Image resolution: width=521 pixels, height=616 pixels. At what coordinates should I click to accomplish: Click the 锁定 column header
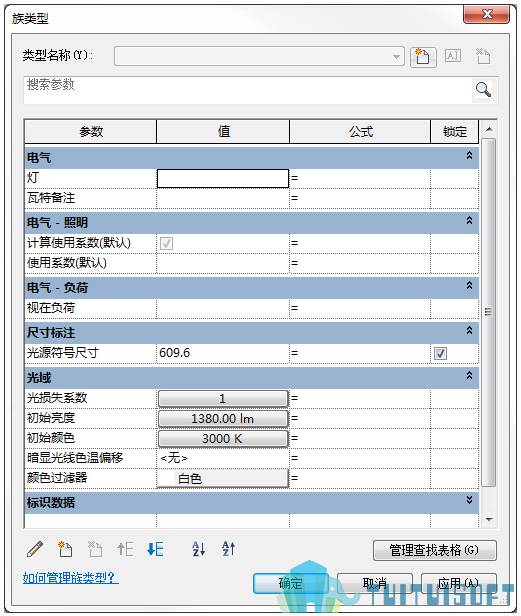click(x=455, y=132)
